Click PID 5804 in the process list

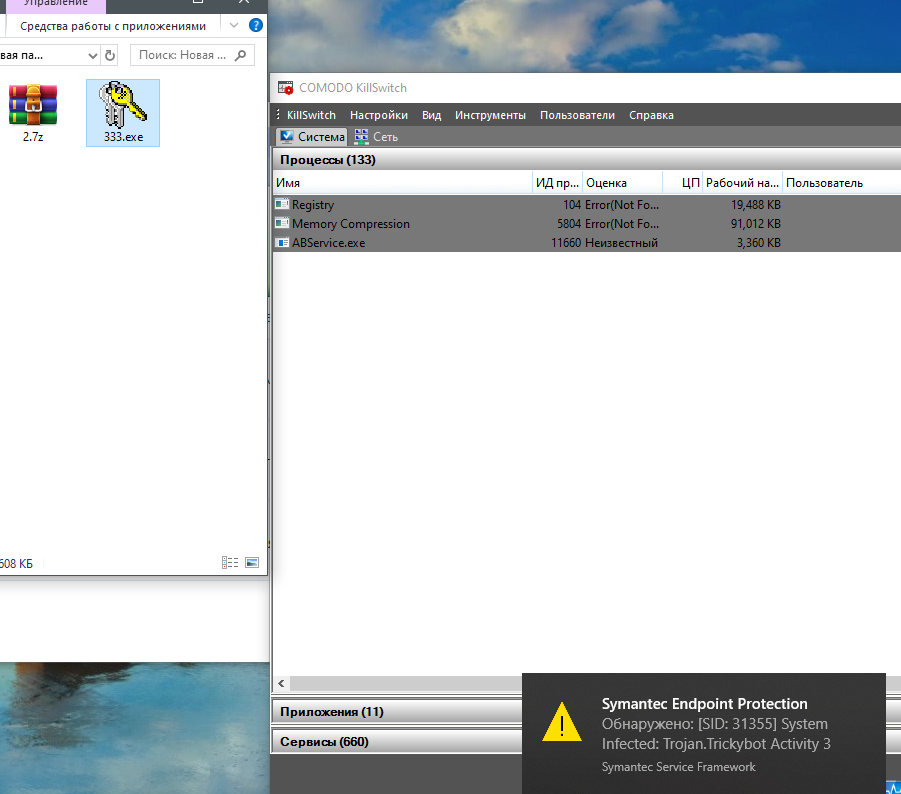click(569, 223)
